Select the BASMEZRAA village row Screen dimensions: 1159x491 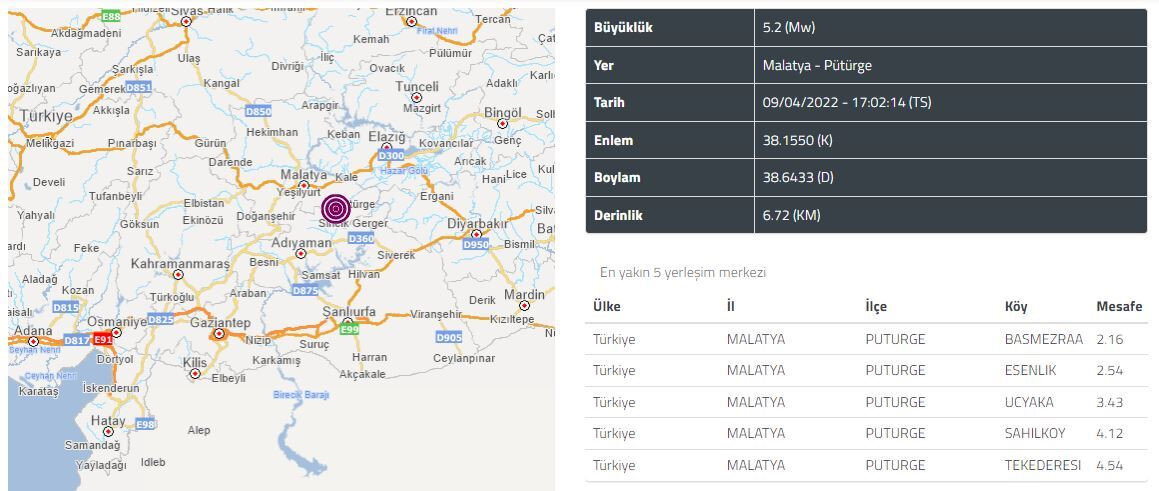tap(866, 339)
